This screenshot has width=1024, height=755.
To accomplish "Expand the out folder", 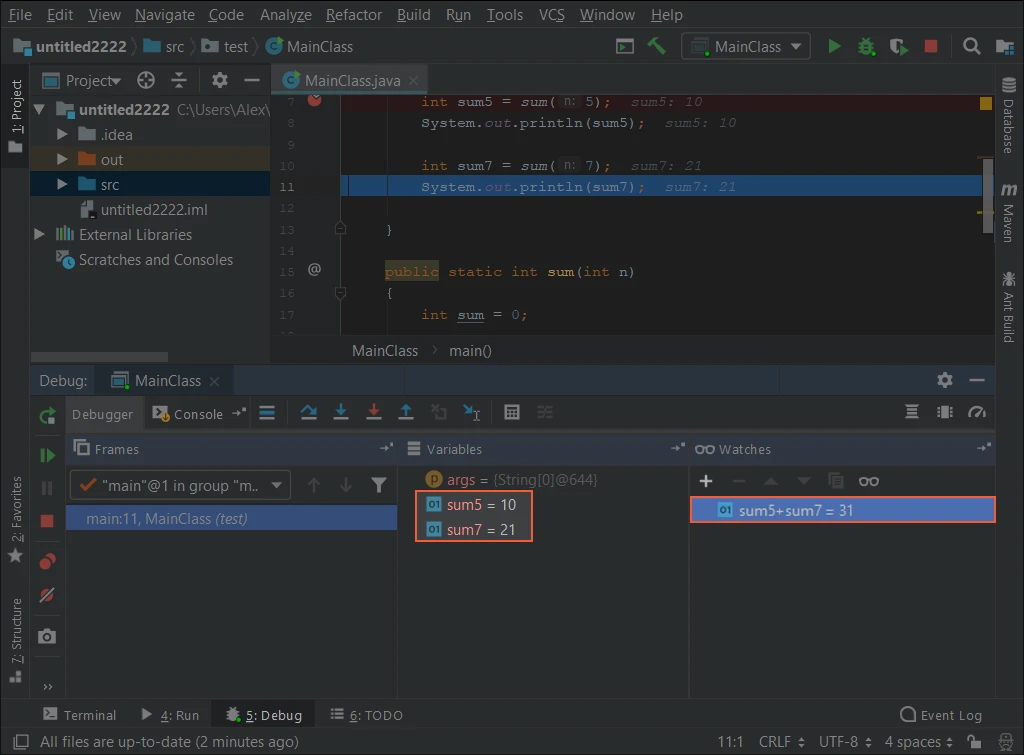I will [x=62, y=159].
